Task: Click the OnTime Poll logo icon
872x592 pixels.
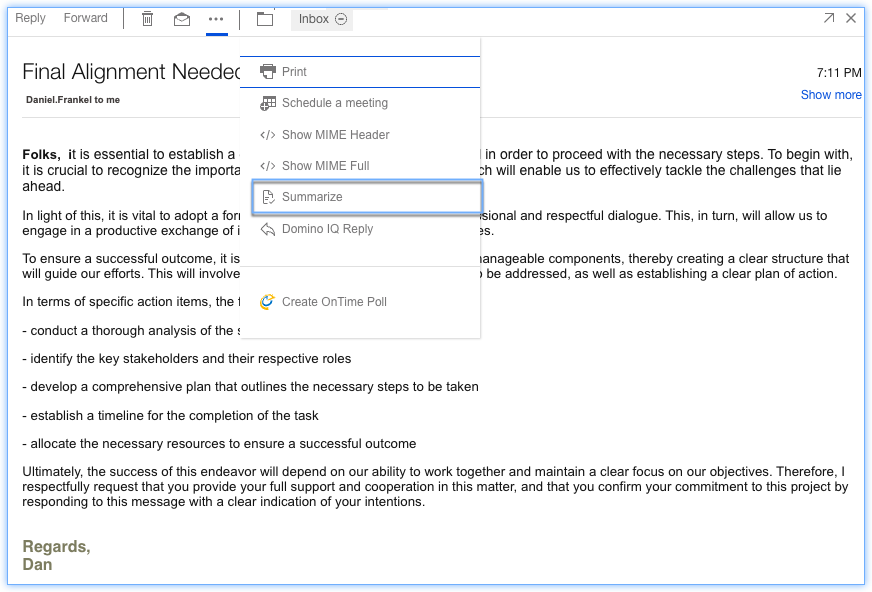Action: pyautogui.click(x=267, y=301)
